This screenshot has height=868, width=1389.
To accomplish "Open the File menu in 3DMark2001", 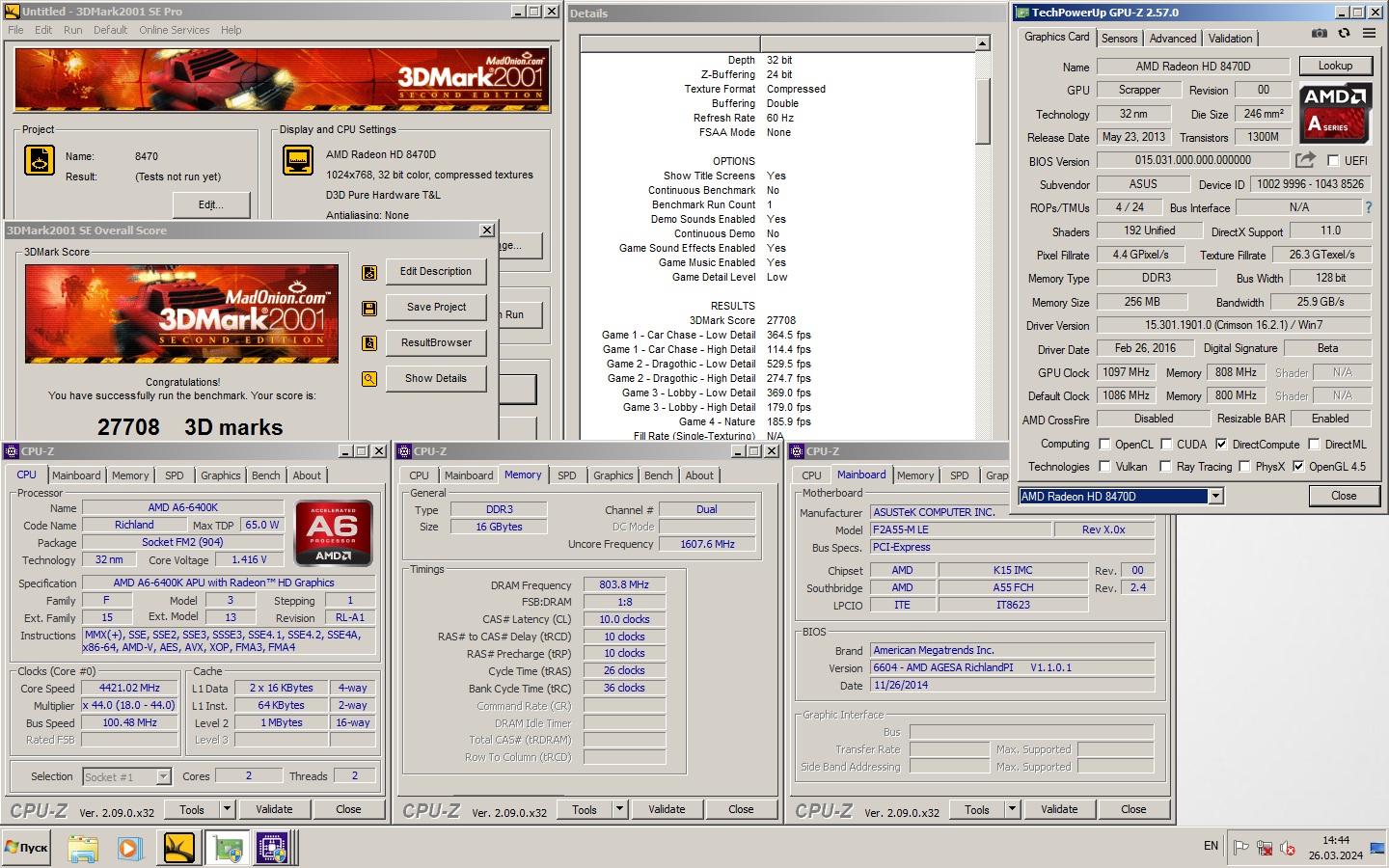I will click(15, 30).
